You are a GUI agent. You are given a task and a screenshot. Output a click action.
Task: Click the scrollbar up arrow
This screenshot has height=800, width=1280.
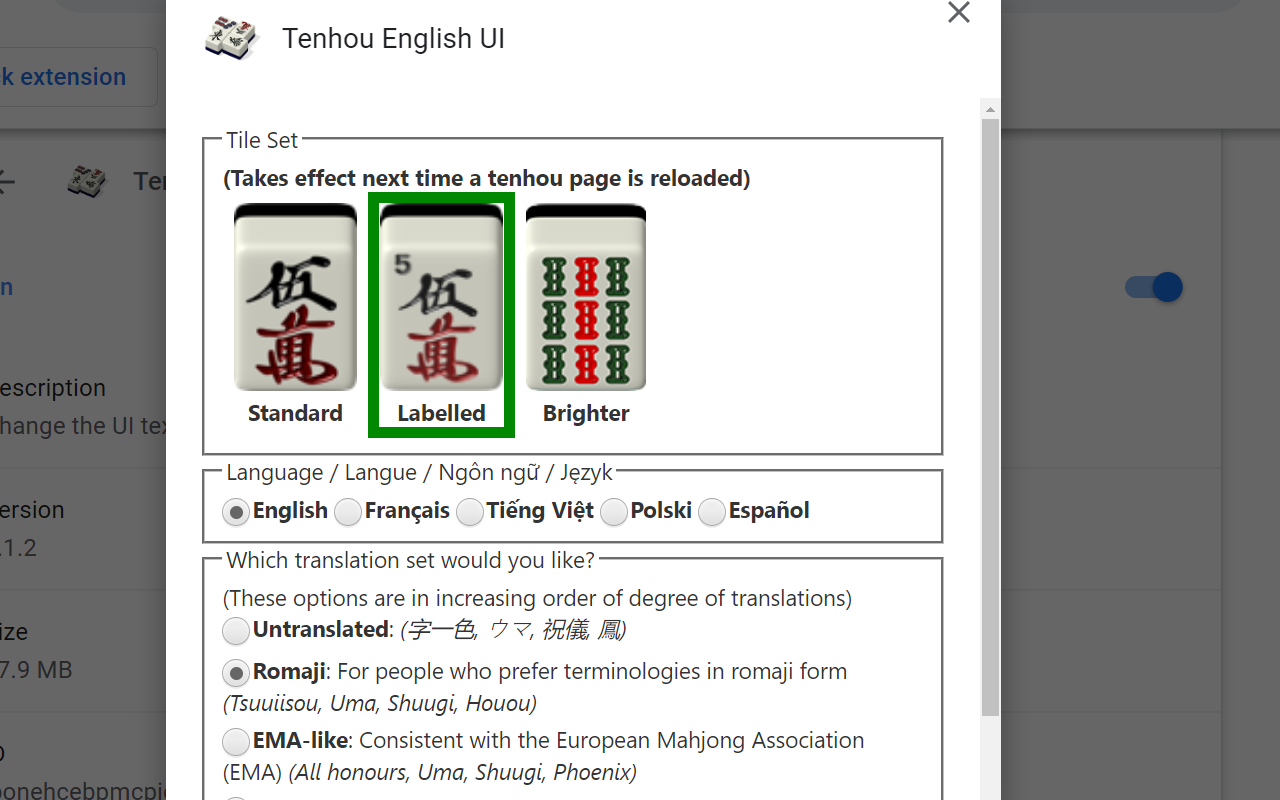click(990, 108)
